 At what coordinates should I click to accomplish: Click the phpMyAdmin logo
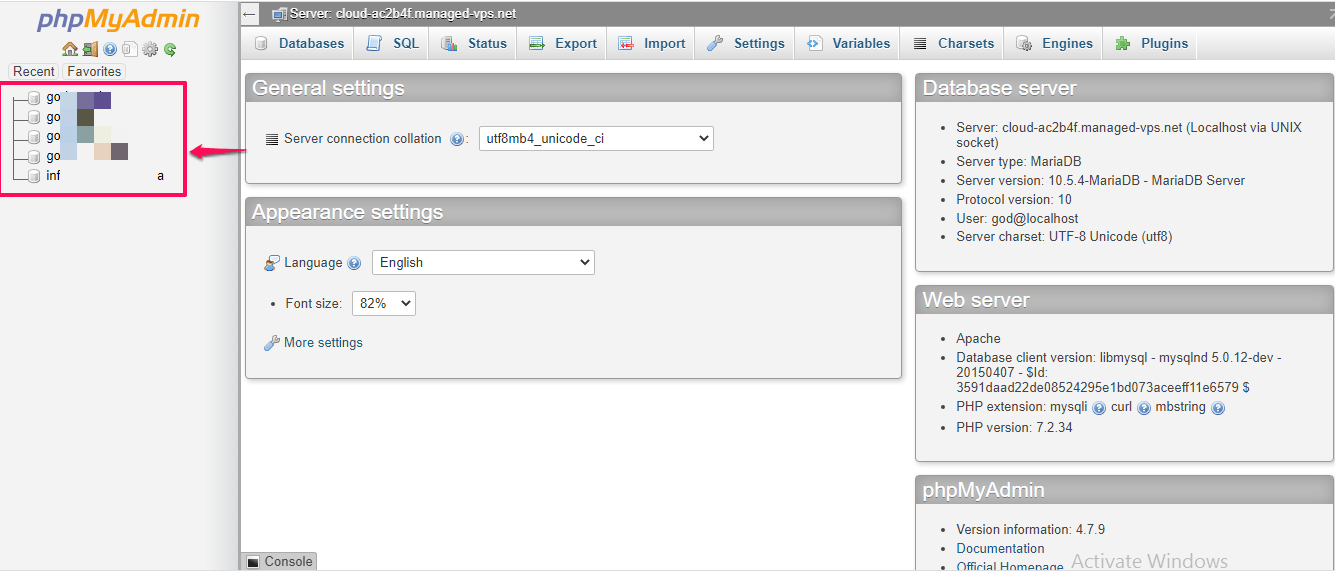[118, 20]
